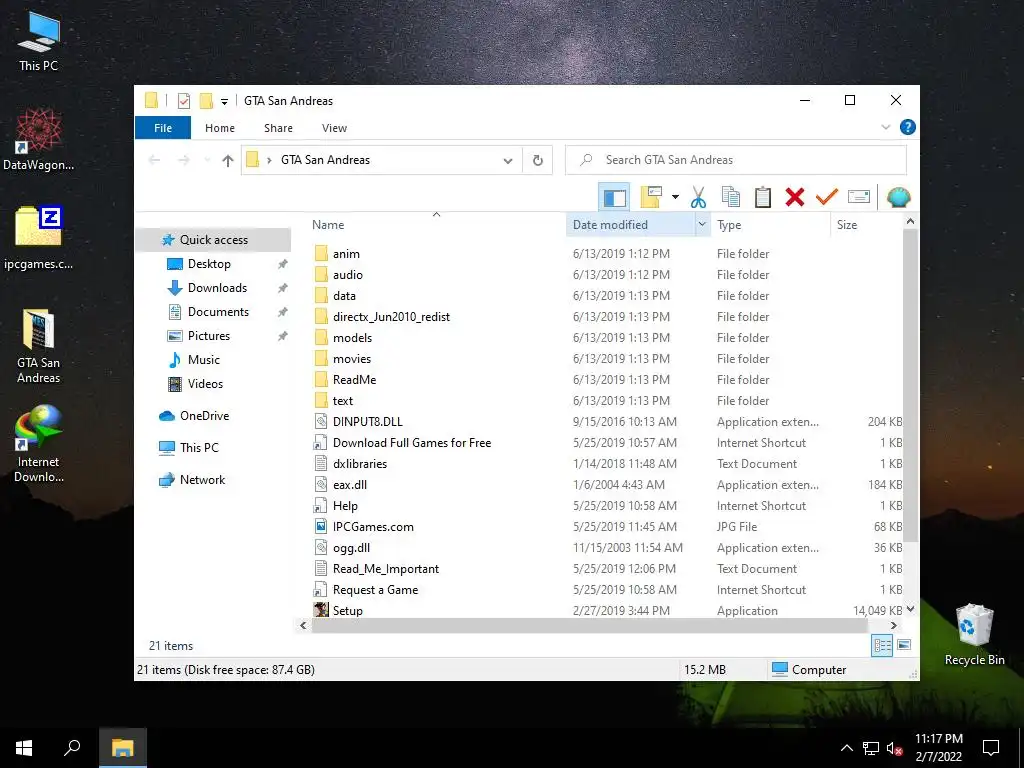Select Music in navigation pane
The width and height of the screenshot is (1024, 768).
click(203, 360)
